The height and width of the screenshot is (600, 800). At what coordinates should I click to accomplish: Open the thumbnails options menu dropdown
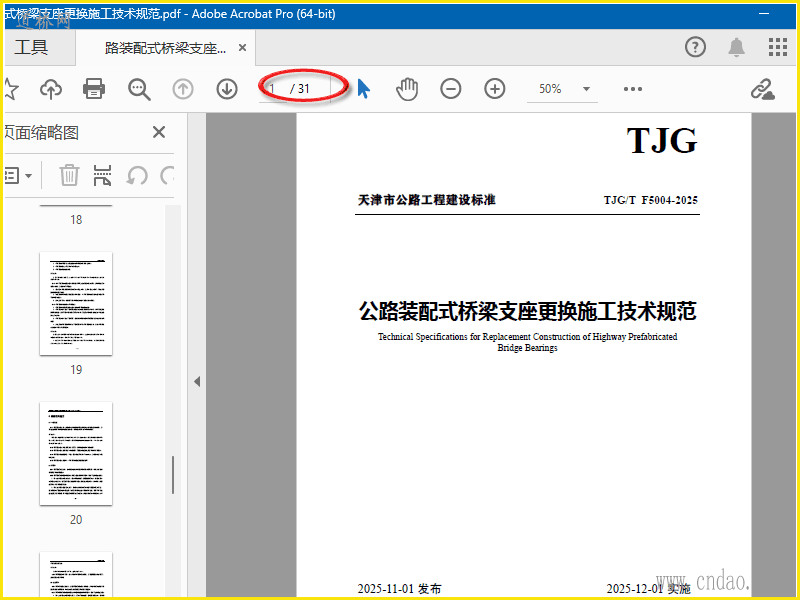18,176
